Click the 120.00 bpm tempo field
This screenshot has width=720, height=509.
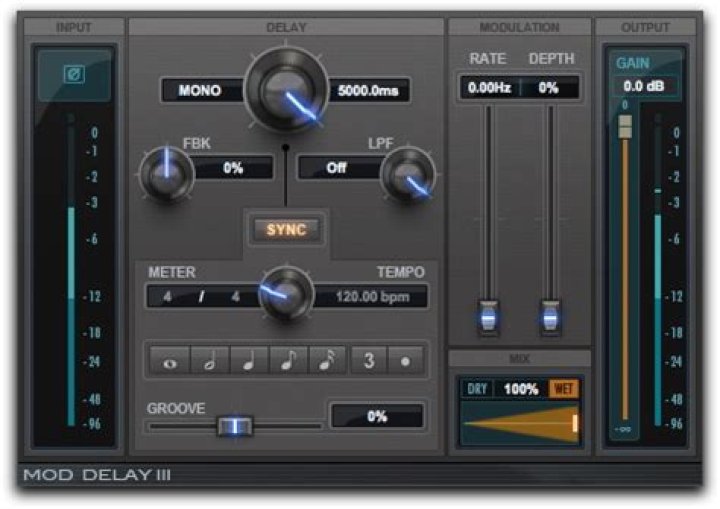tap(372, 297)
